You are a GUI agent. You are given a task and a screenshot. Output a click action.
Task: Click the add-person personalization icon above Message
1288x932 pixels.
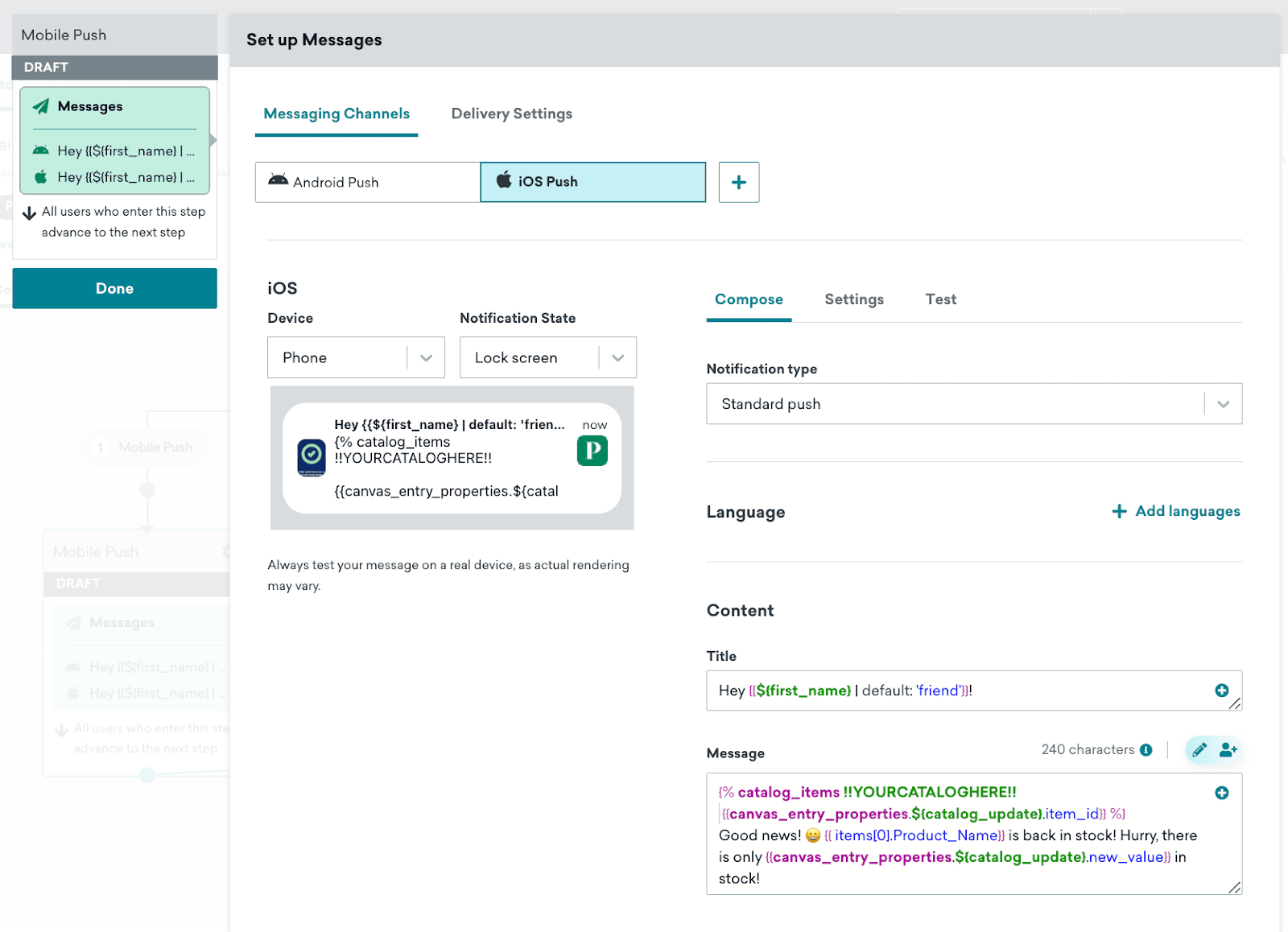click(x=1228, y=750)
